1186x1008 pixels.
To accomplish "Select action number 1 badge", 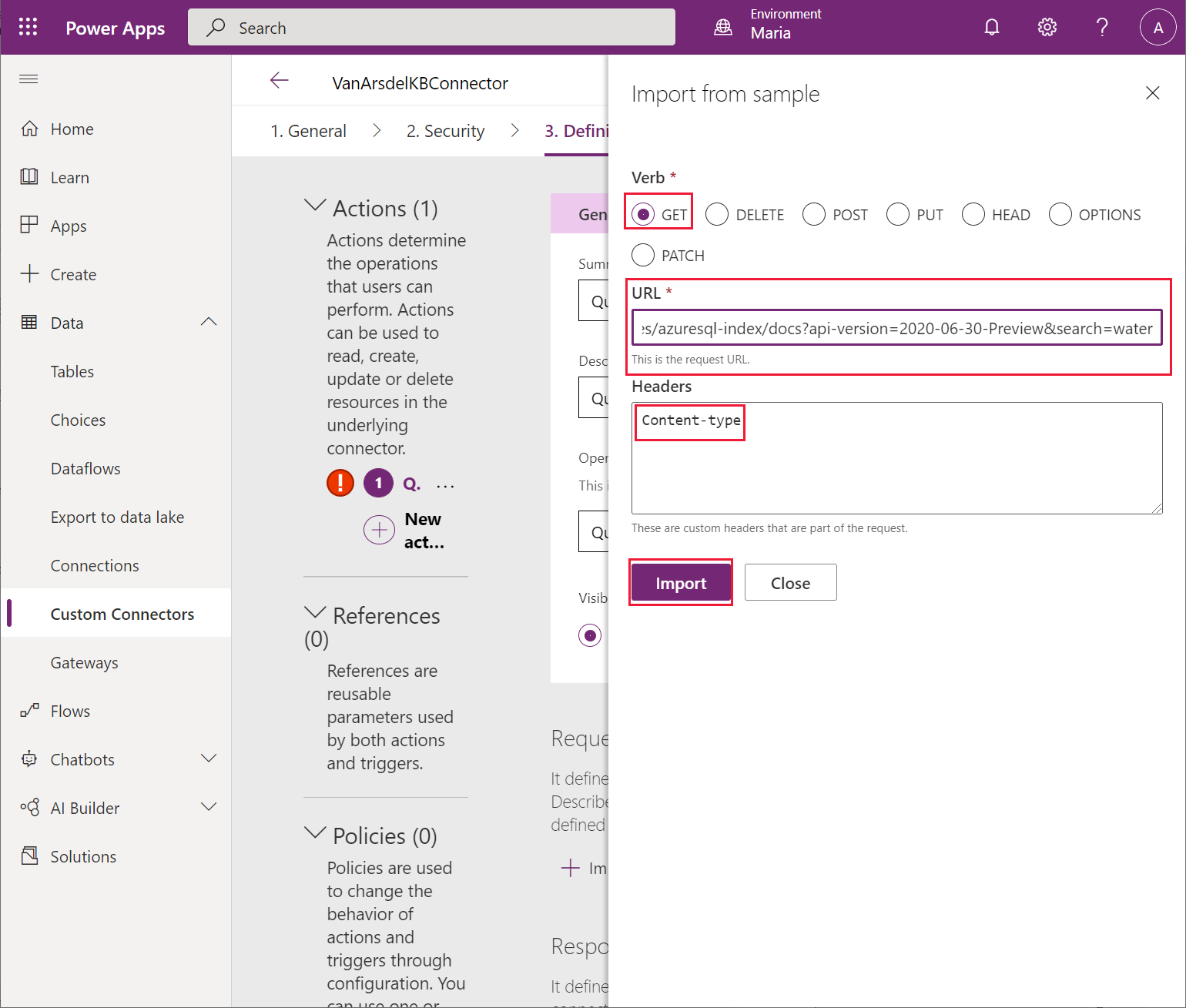I will [x=378, y=483].
